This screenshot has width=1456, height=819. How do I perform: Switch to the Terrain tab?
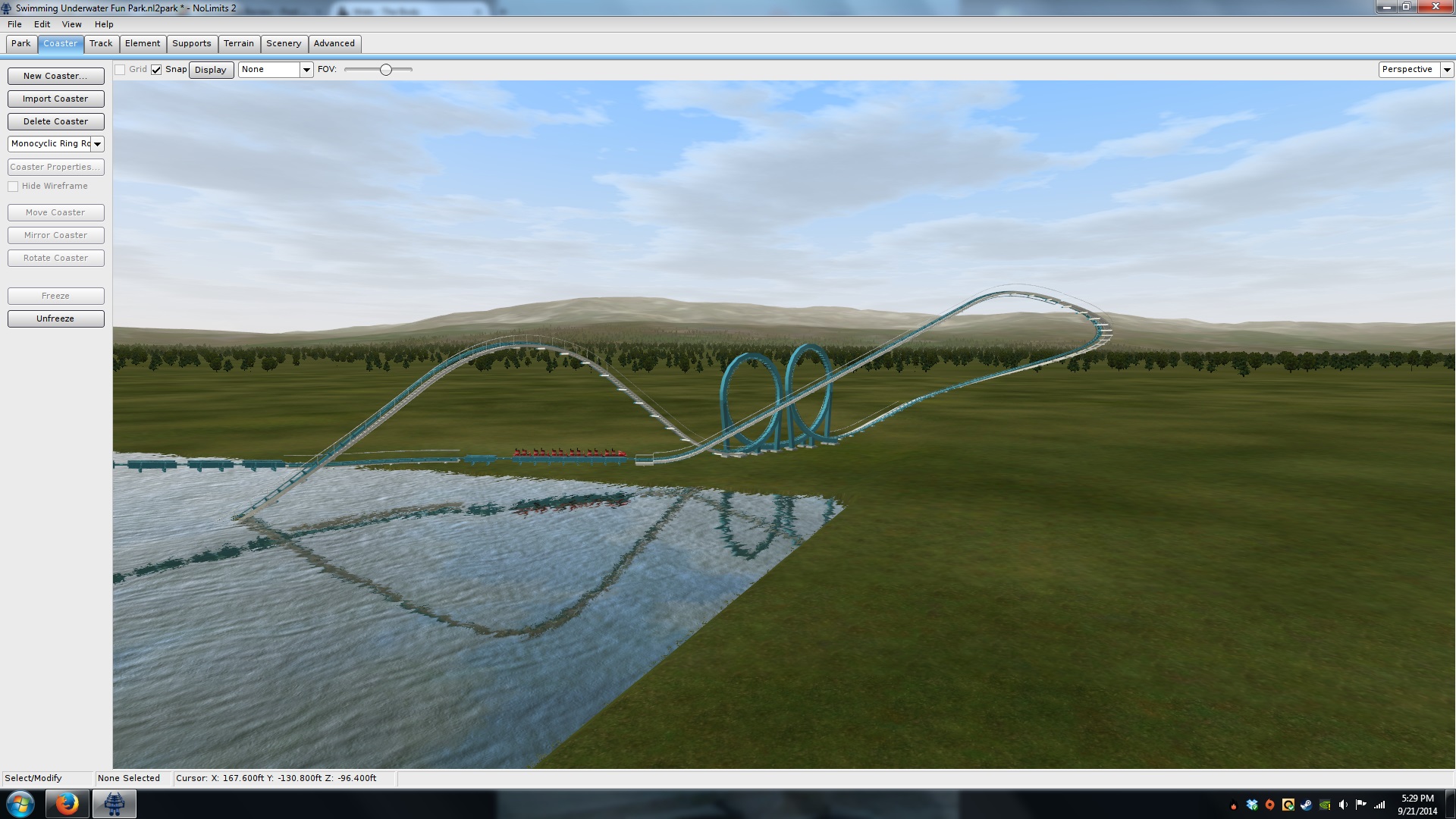[x=238, y=44]
